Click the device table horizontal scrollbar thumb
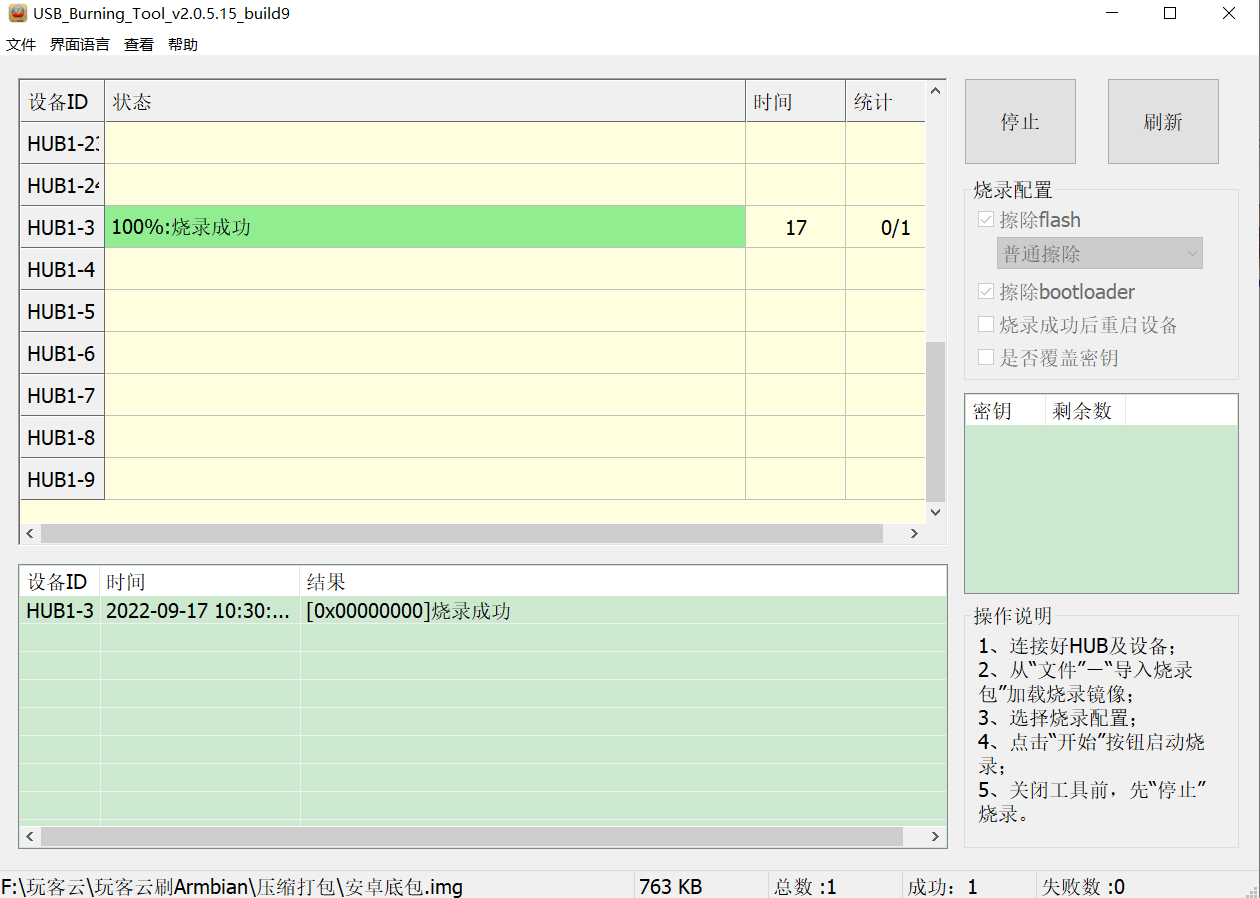This screenshot has width=1260, height=898. pos(462,534)
